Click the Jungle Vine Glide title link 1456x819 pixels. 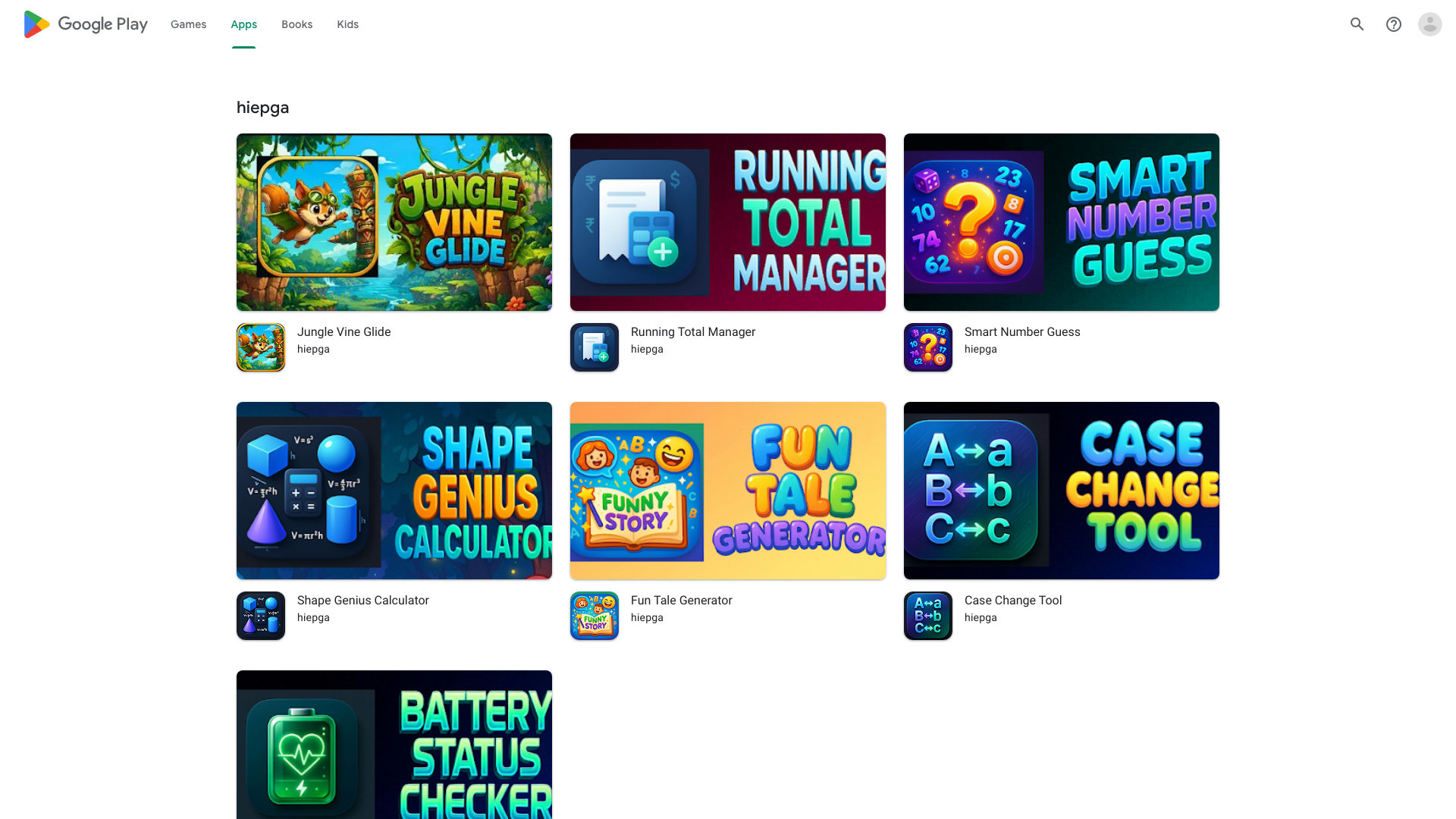click(x=344, y=332)
